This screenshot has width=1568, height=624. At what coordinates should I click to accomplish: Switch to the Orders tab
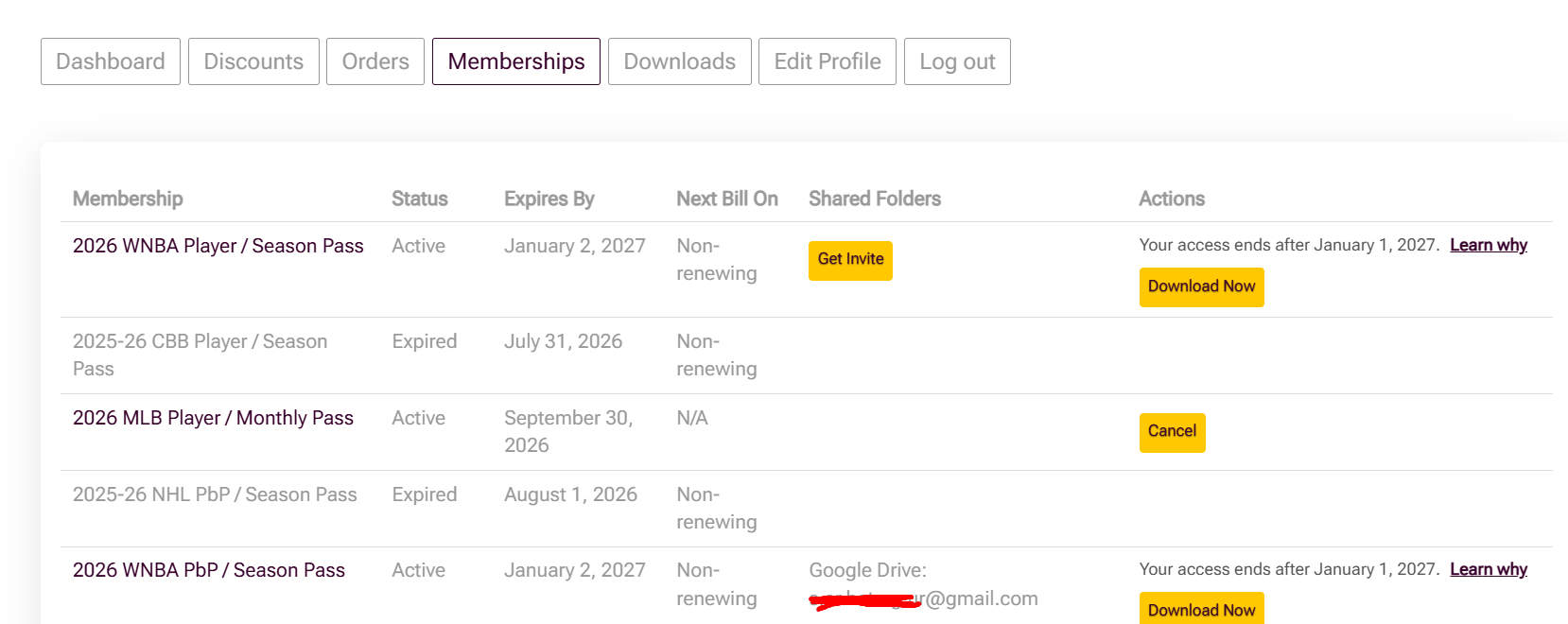(375, 61)
